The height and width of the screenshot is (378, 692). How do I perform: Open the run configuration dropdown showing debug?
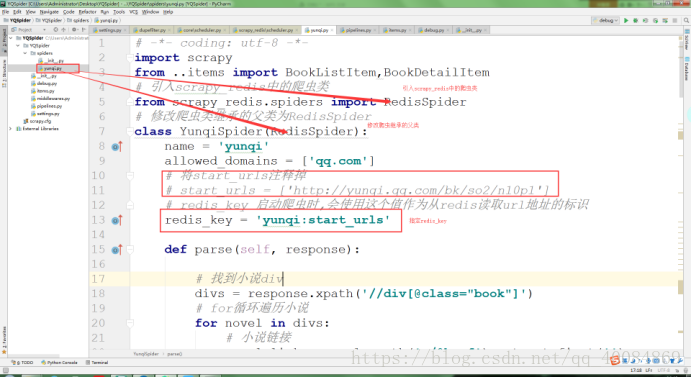pyautogui.click(x=606, y=20)
